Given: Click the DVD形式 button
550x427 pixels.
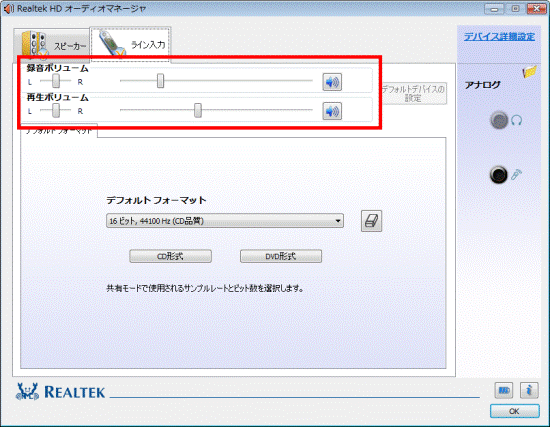Looking at the screenshot, I should click(x=281, y=256).
